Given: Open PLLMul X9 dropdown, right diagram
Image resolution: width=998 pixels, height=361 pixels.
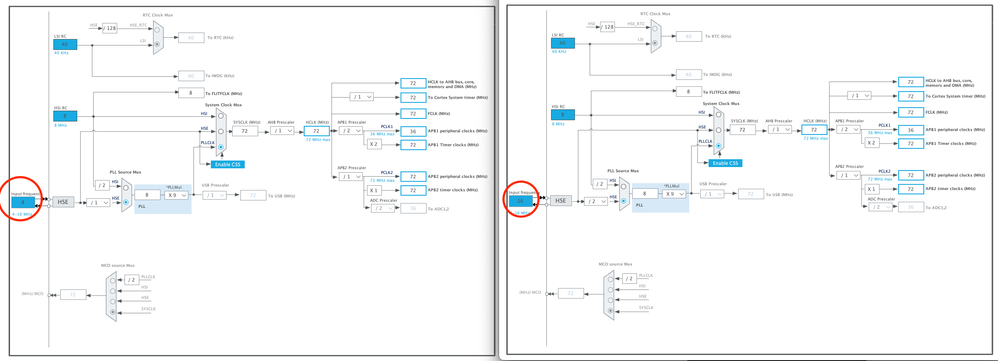Looking at the screenshot, I should pos(673,194).
